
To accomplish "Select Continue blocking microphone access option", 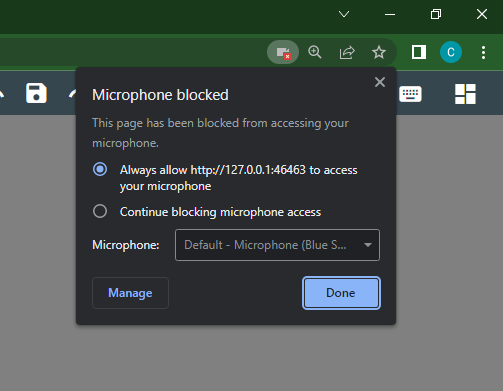I will pyautogui.click(x=100, y=211).
